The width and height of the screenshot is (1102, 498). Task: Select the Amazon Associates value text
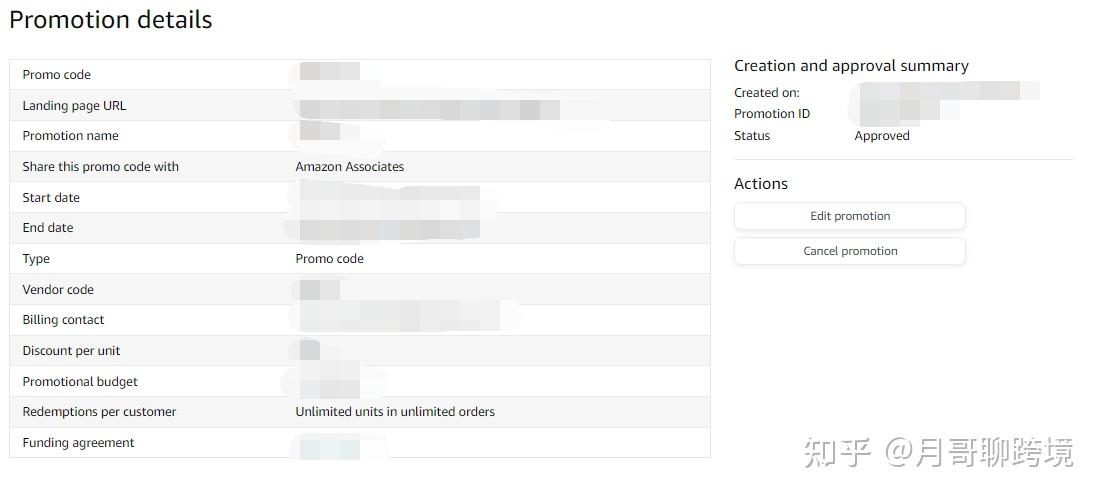coord(349,167)
